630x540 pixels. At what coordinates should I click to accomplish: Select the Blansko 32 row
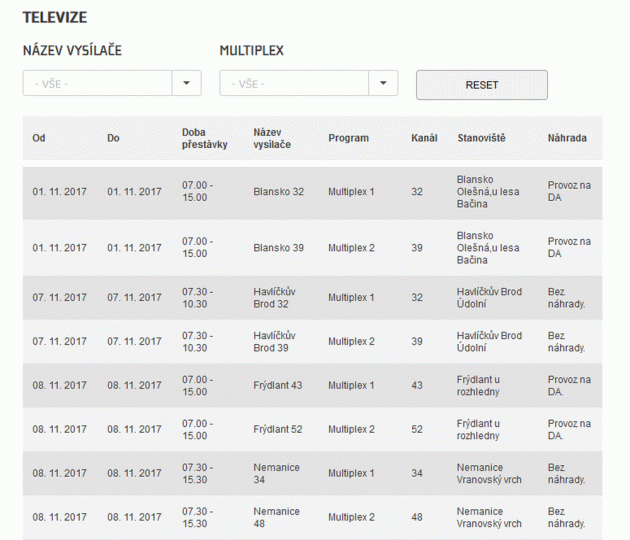313,192
